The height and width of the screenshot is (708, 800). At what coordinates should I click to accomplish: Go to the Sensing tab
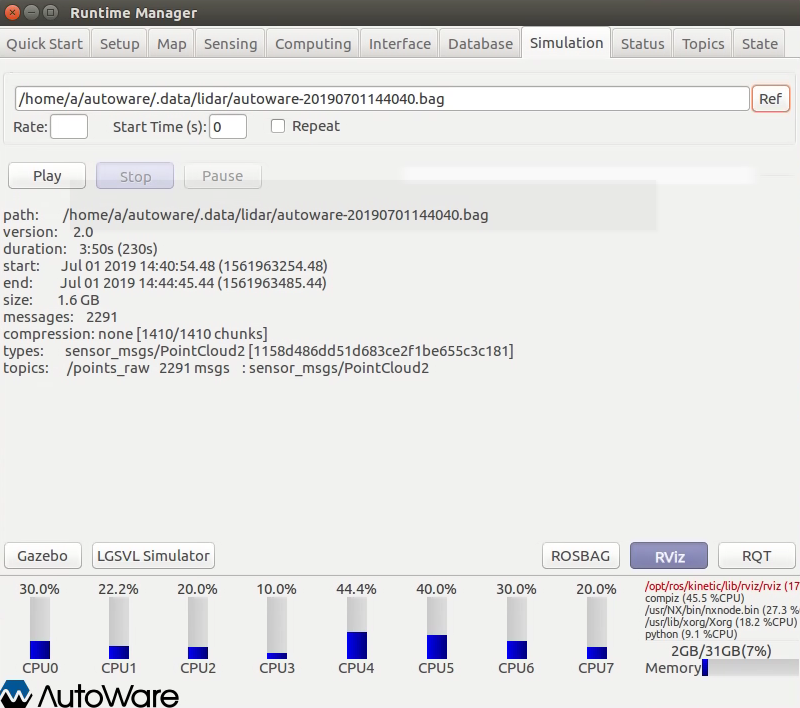tap(230, 44)
